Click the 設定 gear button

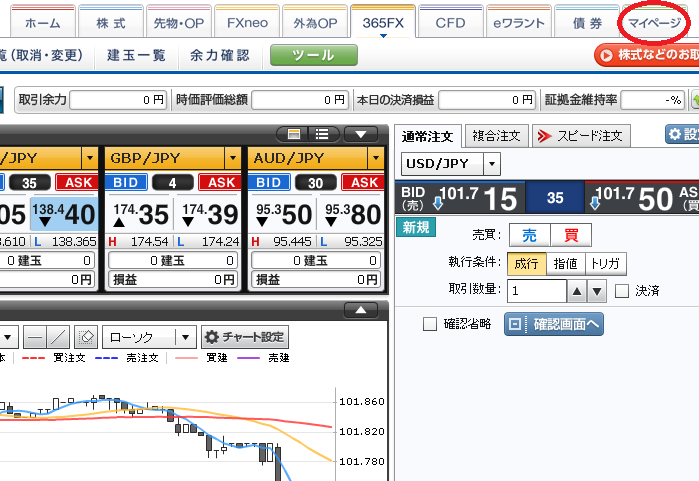point(682,134)
